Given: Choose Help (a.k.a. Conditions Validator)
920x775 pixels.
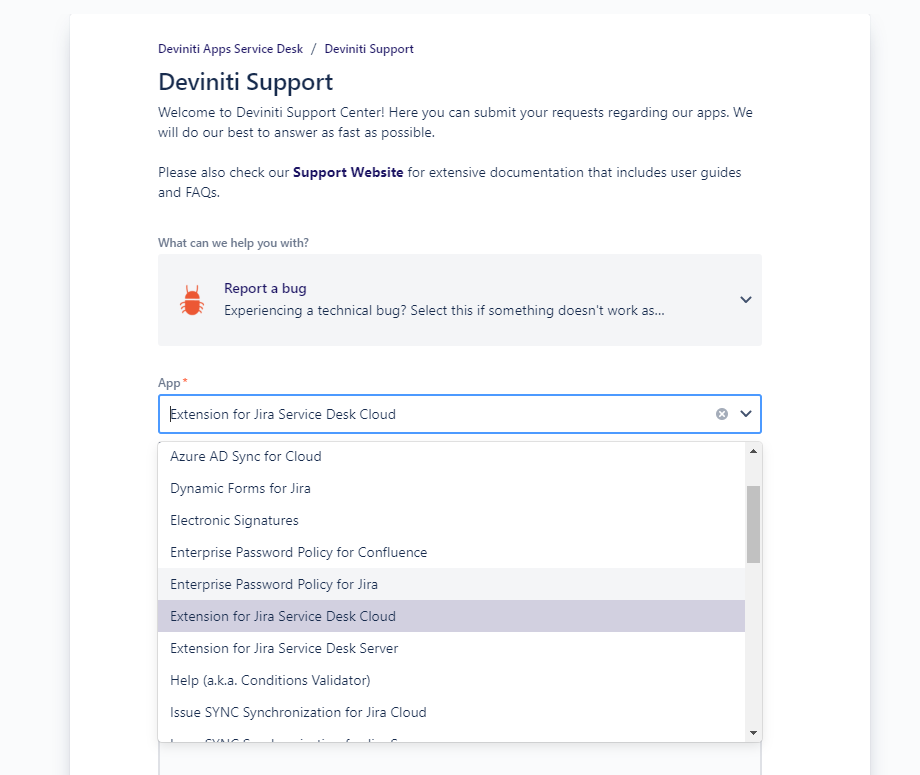Looking at the screenshot, I should 451,680.
